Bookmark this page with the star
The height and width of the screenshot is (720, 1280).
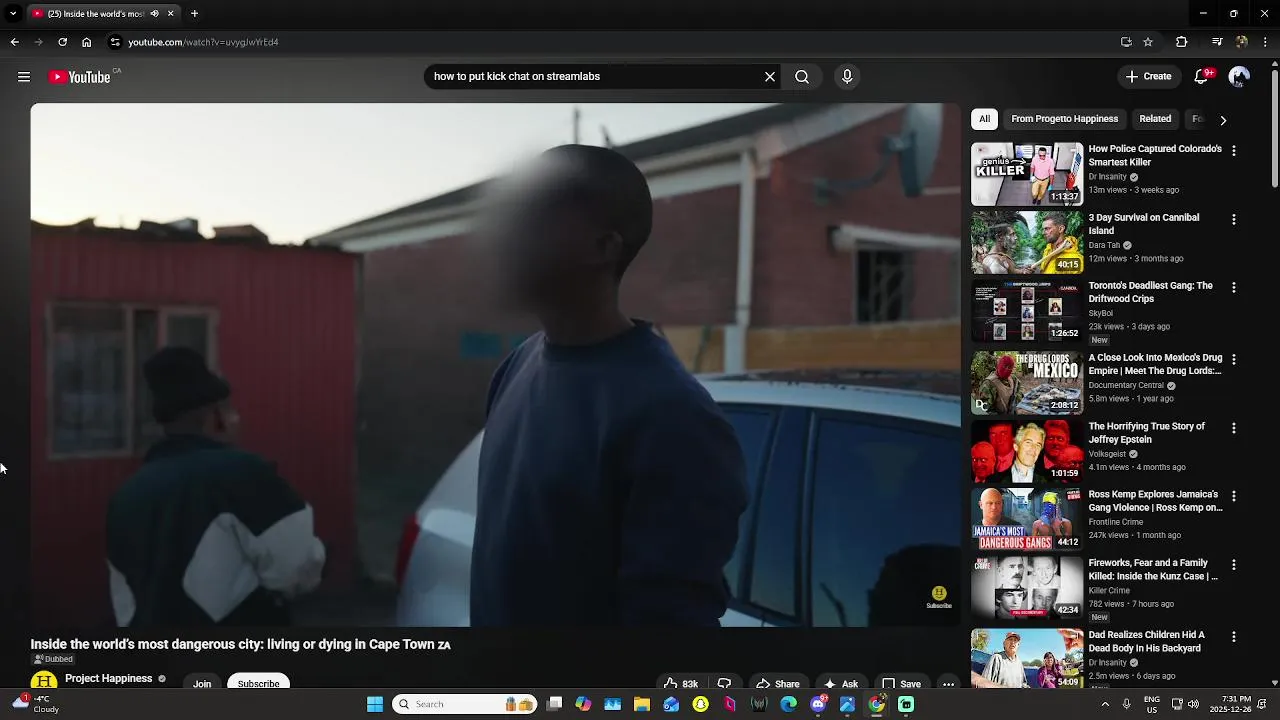(1148, 42)
